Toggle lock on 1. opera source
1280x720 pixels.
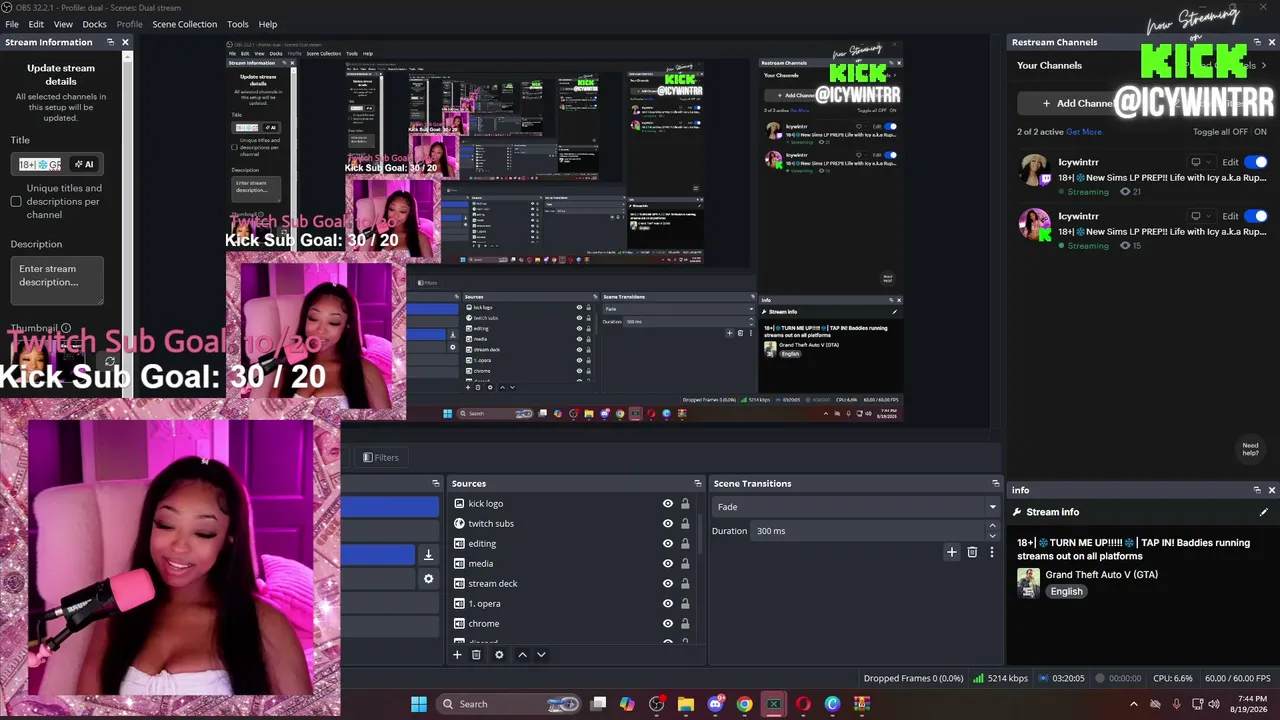685,604
